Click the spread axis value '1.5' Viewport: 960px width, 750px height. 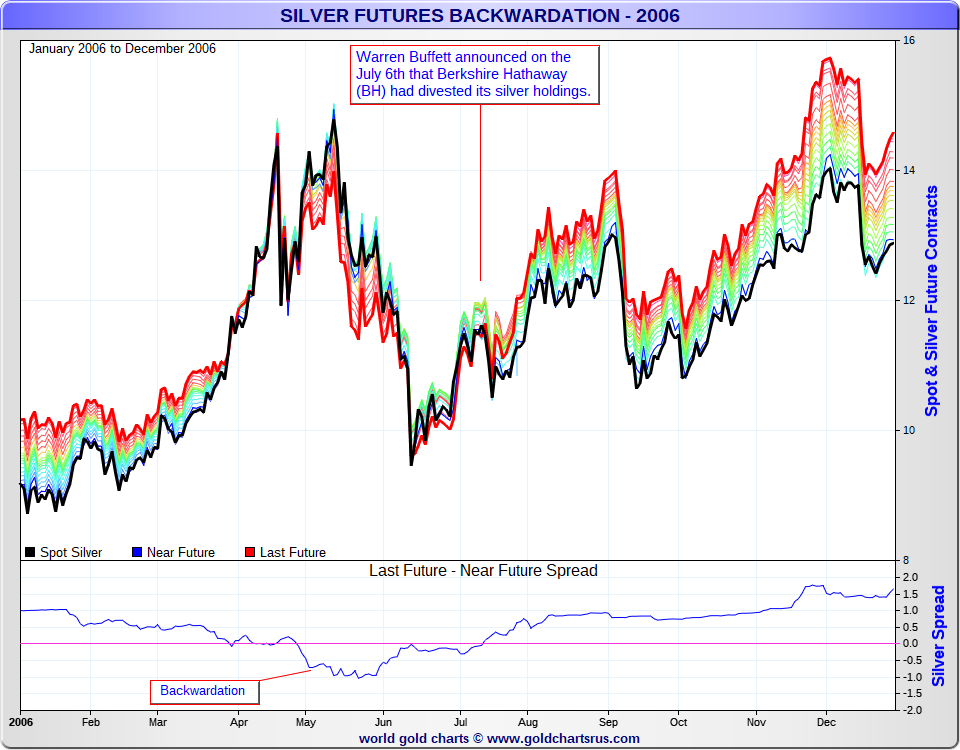(x=910, y=594)
